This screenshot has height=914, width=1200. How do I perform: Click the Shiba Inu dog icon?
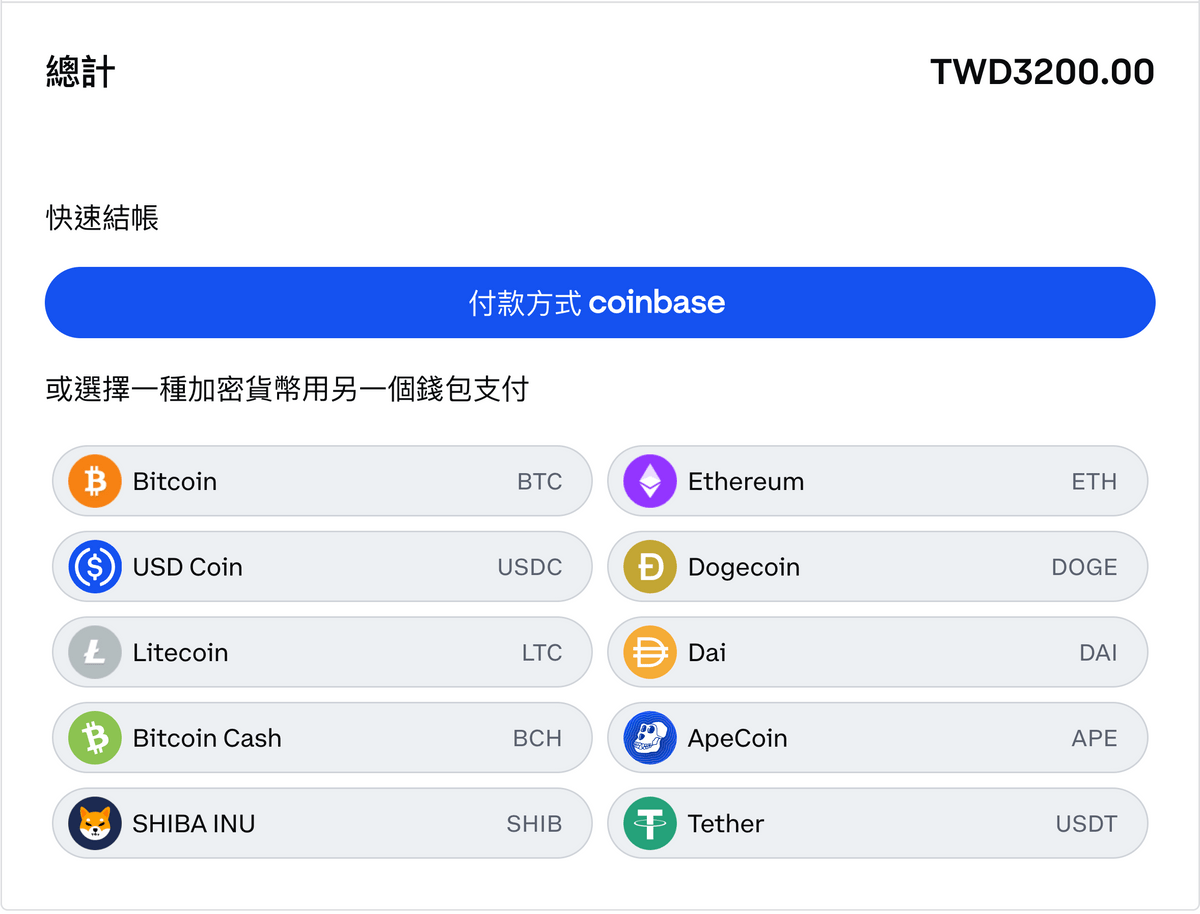coord(95,824)
